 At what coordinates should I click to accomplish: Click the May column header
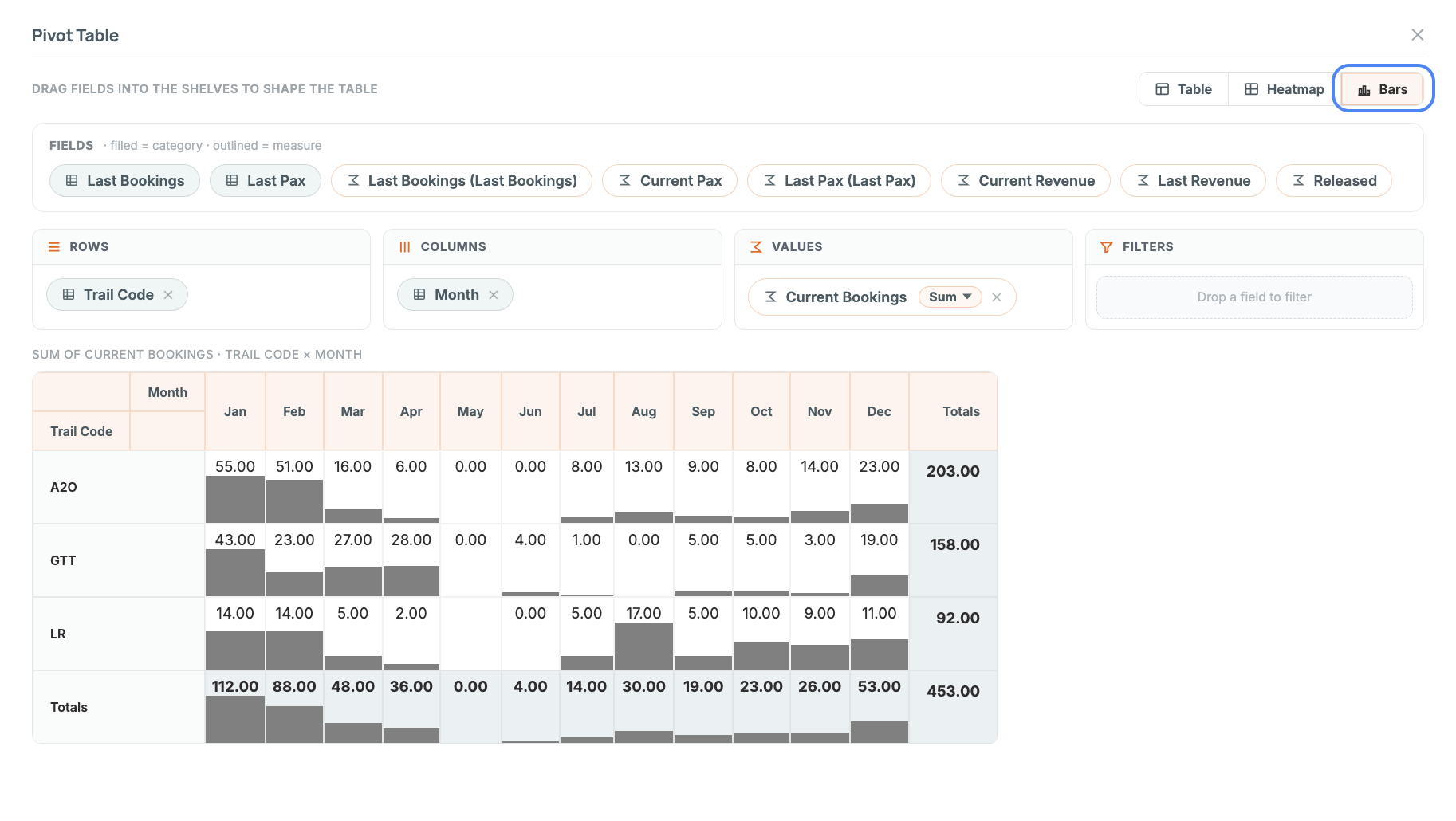tap(470, 411)
